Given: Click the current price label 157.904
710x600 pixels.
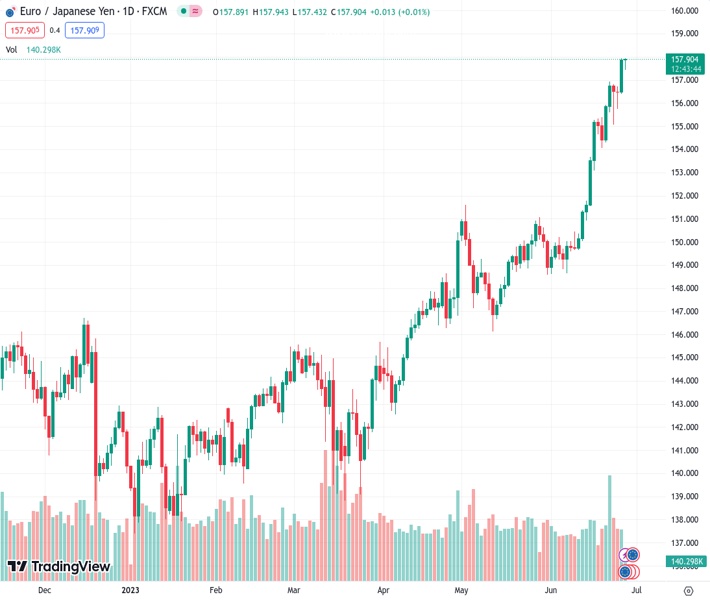Looking at the screenshot, I should (x=684, y=60).
